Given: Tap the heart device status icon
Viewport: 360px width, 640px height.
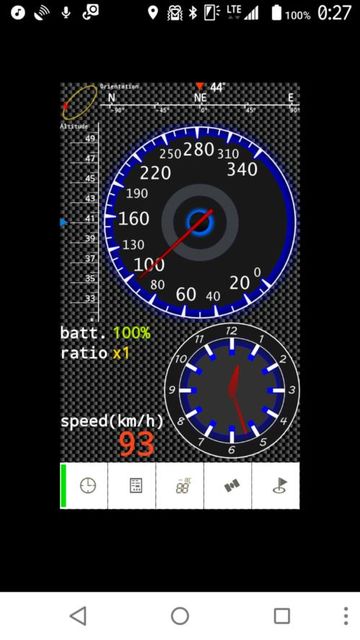Looking at the screenshot, I should tap(174, 13).
